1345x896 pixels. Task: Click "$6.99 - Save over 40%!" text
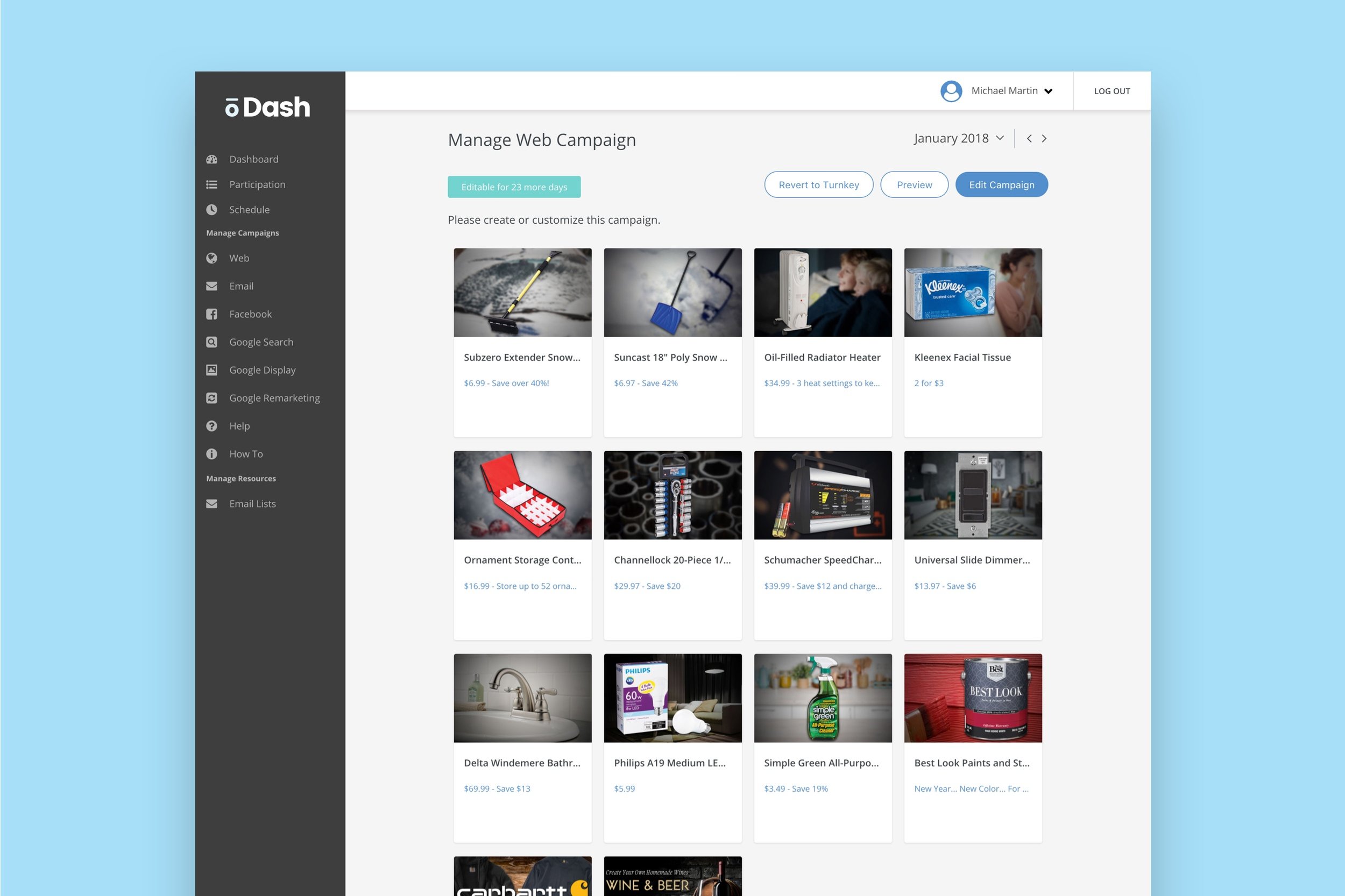point(506,383)
